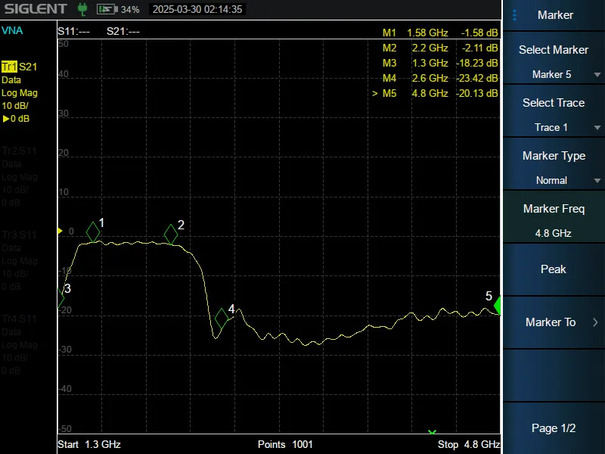Click the Points 1001 label
The height and width of the screenshot is (454, 605).
pos(285,444)
